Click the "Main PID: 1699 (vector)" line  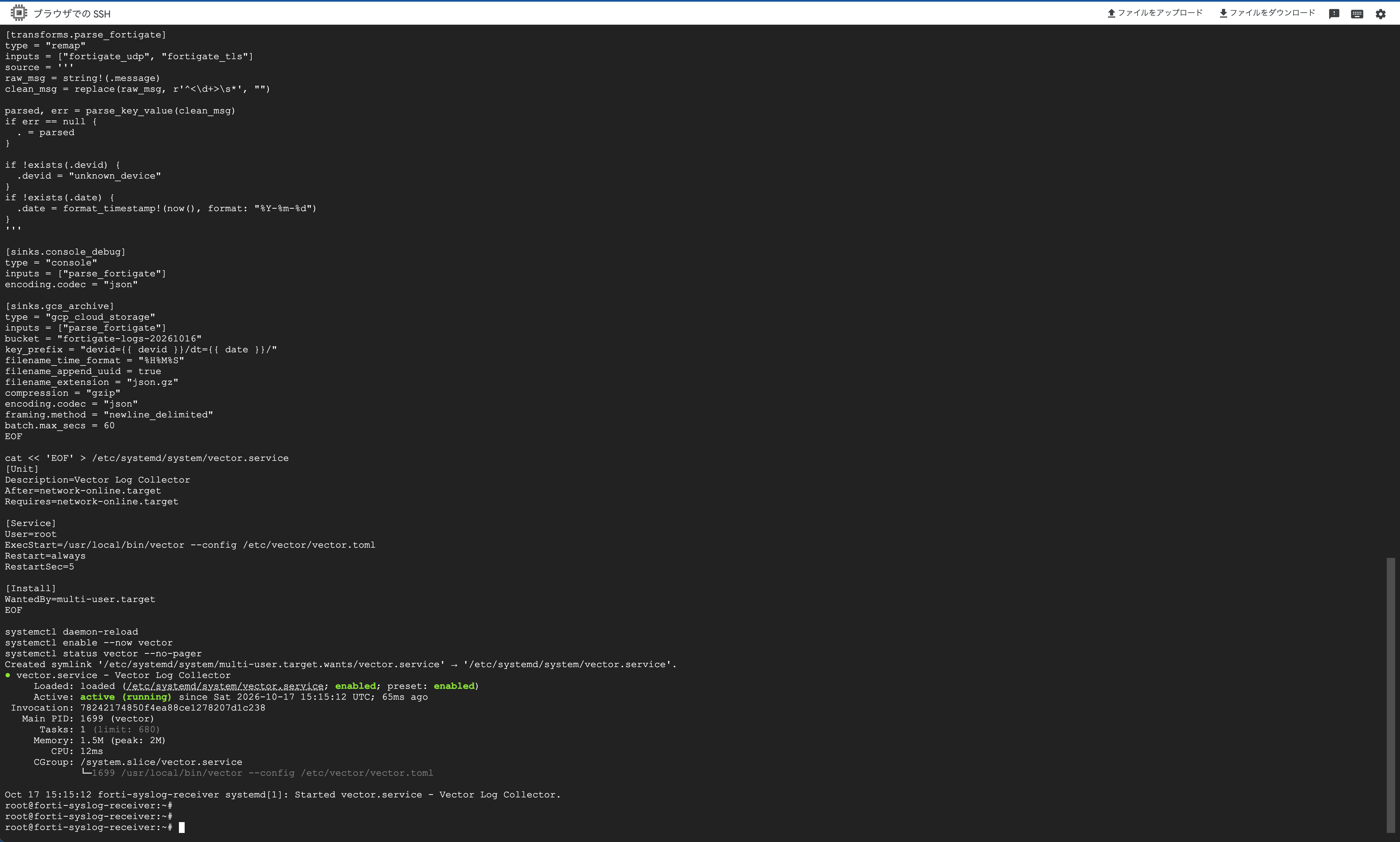pyautogui.click(x=88, y=718)
